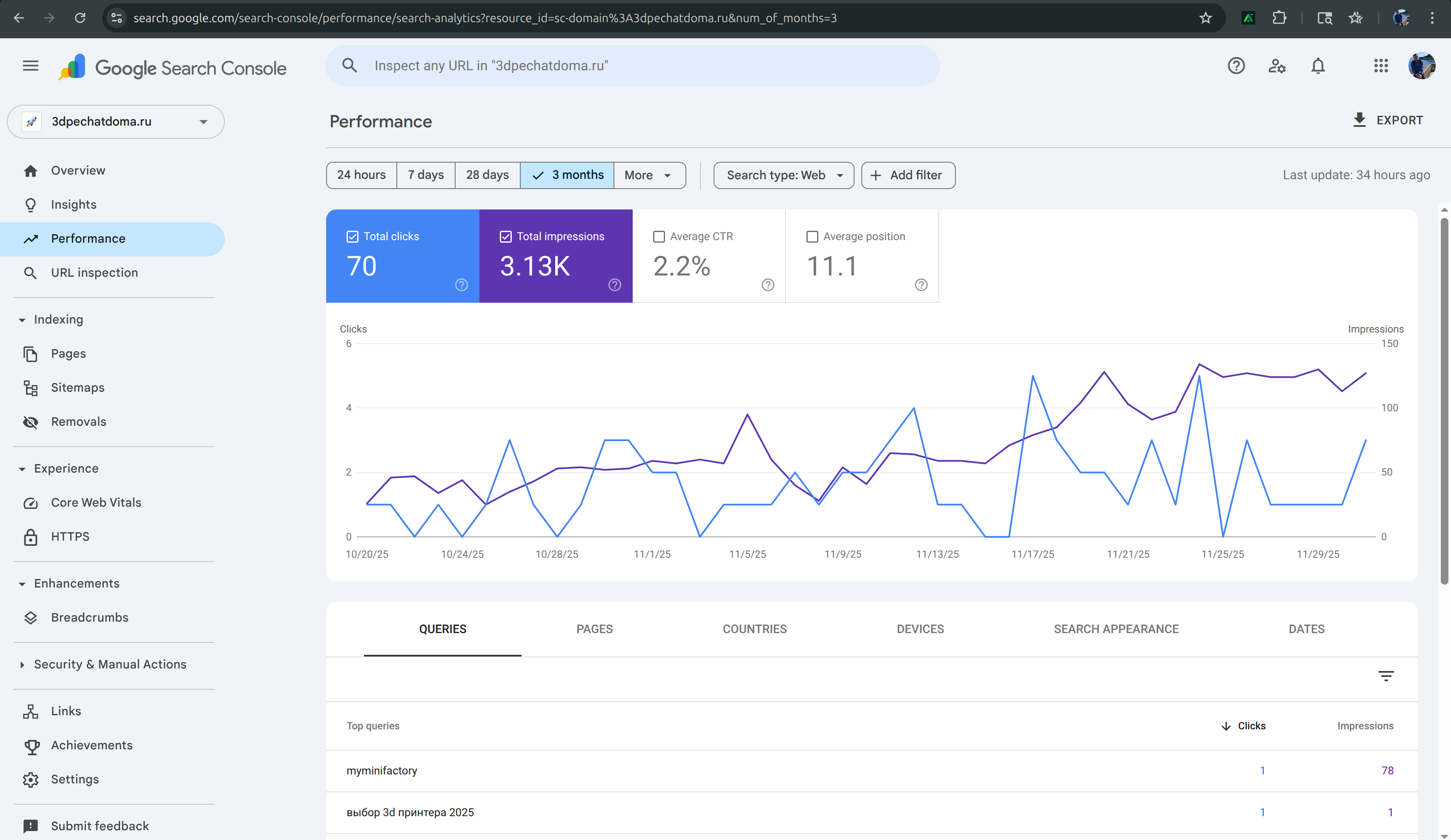Enable the Average position checkbox

point(812,237)
